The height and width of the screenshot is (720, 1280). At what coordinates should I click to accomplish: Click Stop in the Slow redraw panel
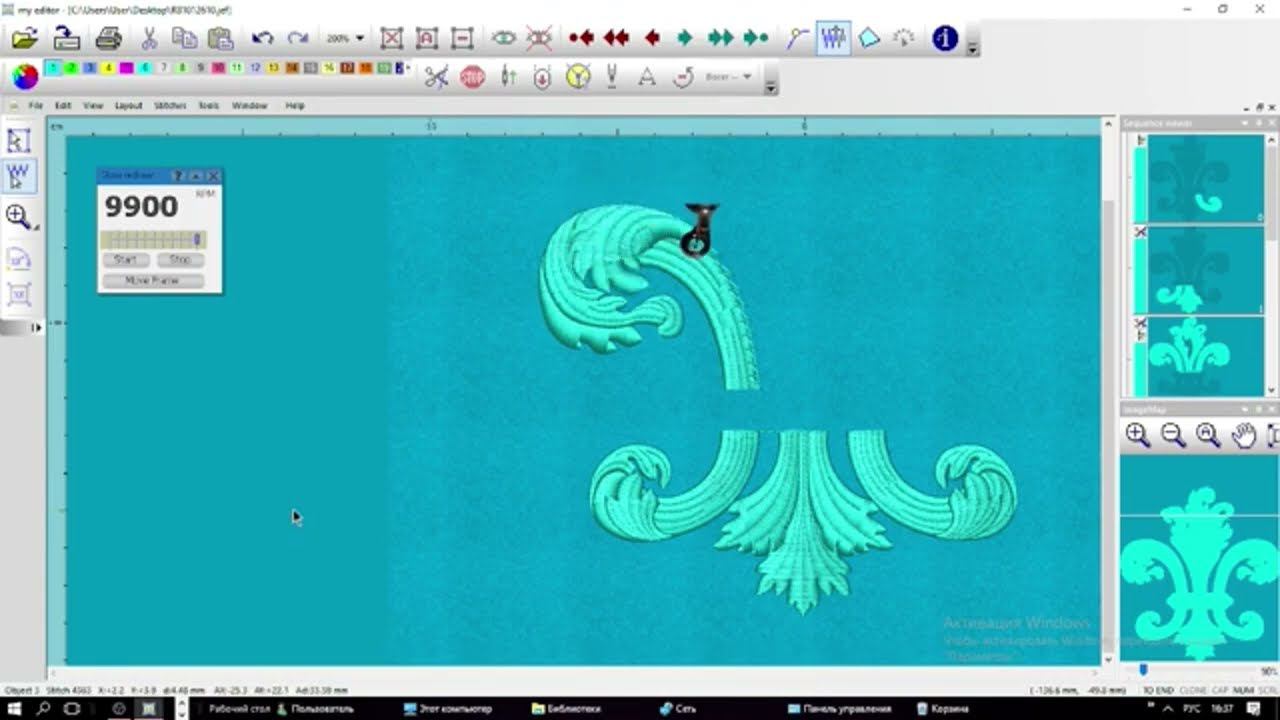tap(180, 260)
